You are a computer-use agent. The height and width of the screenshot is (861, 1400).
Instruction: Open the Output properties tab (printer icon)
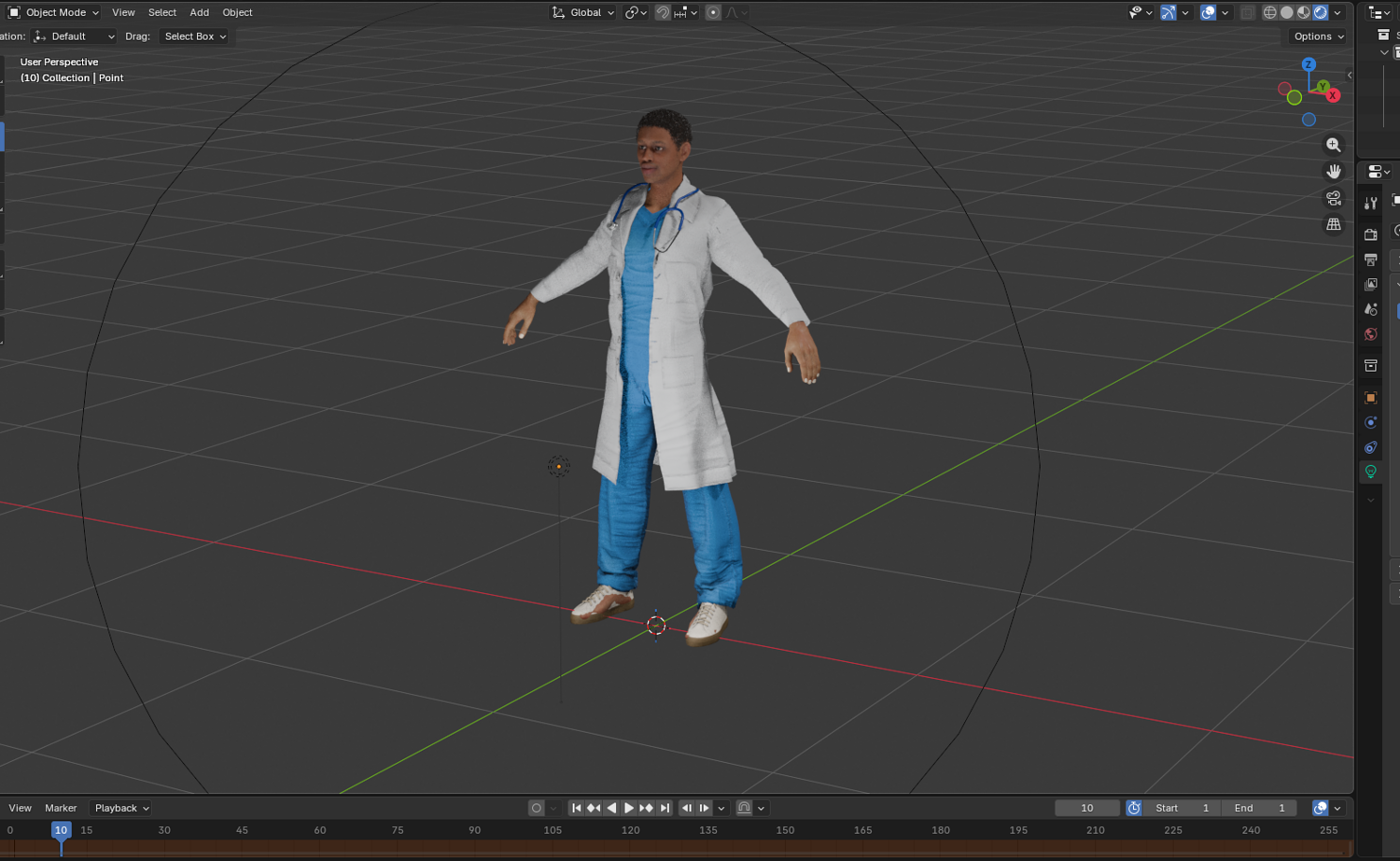coord(1370,260)
